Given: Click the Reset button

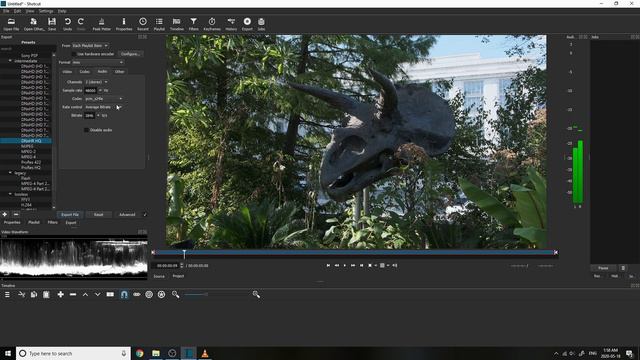Looking at the screenshot, I should click(98, 214).
